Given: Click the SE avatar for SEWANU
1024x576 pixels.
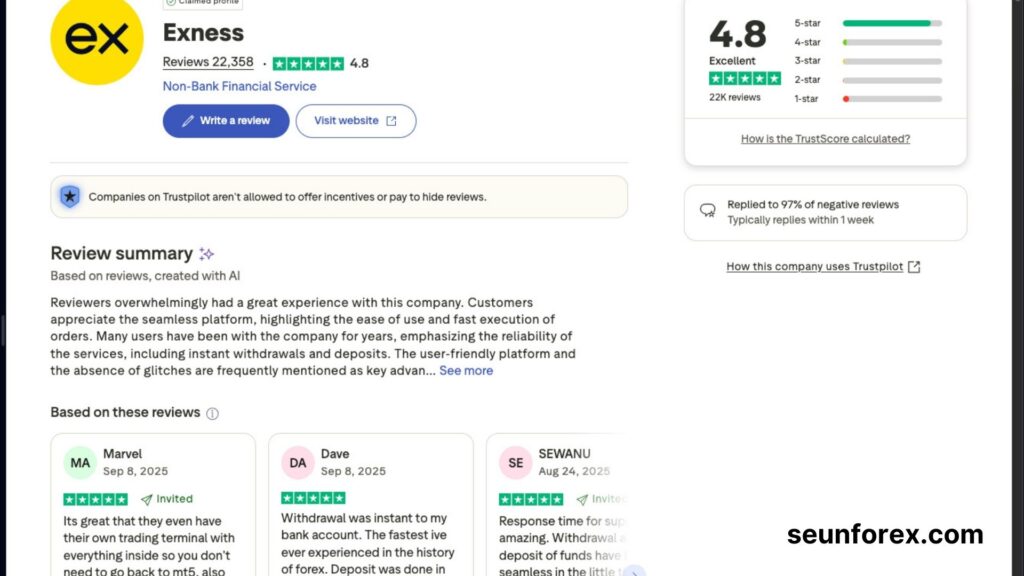Looking at the screenshot, I should click(x=515, y=463).
